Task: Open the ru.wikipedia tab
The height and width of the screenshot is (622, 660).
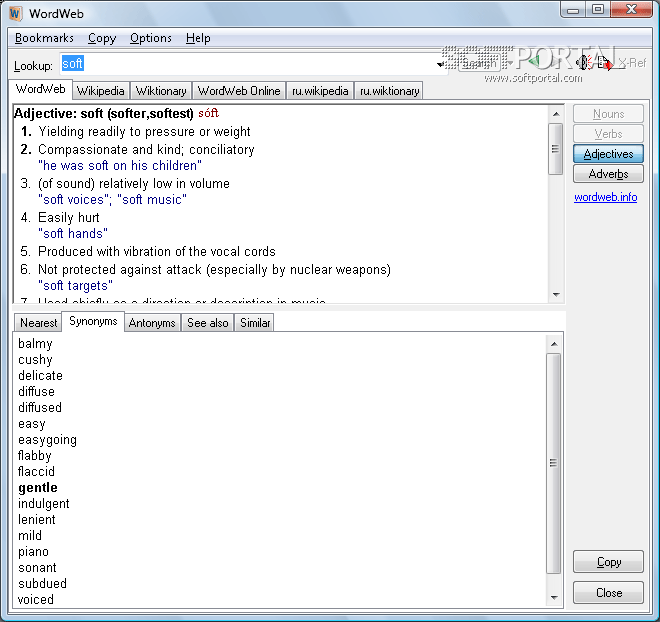Action: (320, 91)
